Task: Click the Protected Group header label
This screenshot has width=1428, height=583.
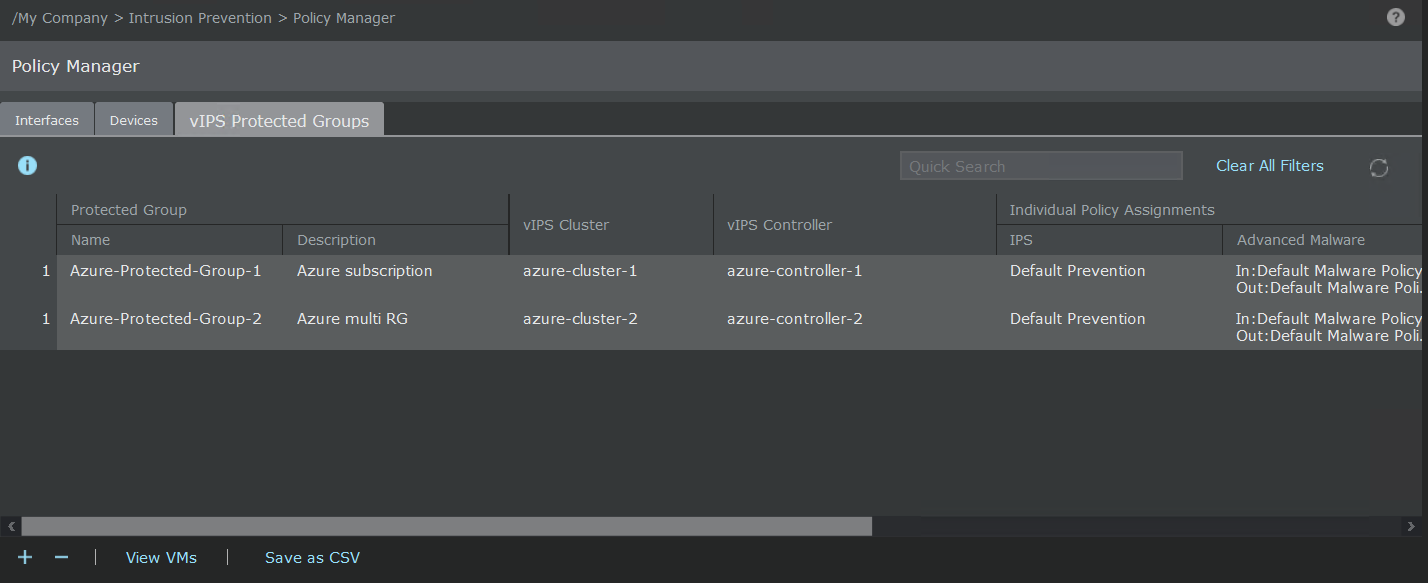Action: 129,210
